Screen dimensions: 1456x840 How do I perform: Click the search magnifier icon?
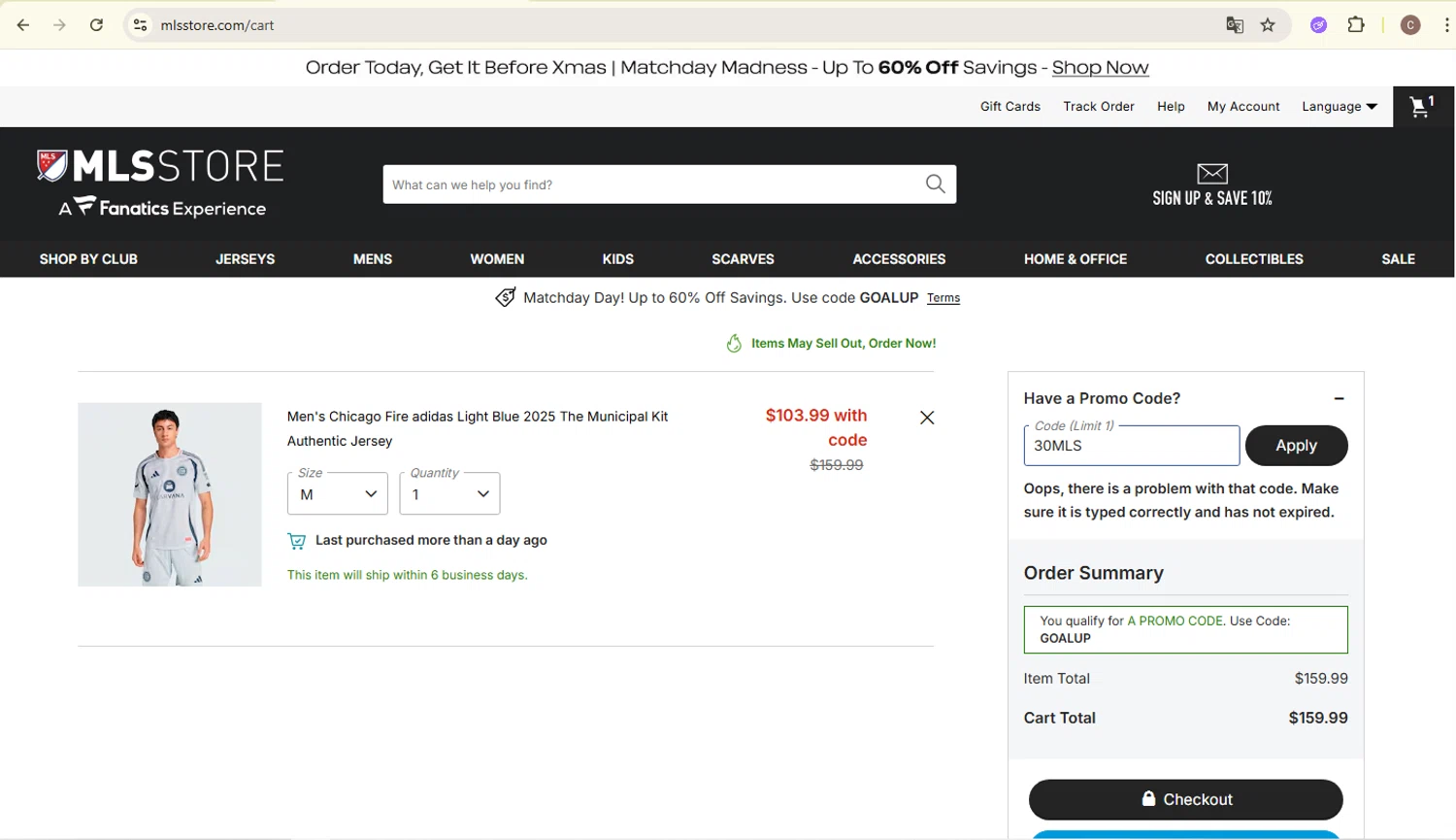pos(935,185)
